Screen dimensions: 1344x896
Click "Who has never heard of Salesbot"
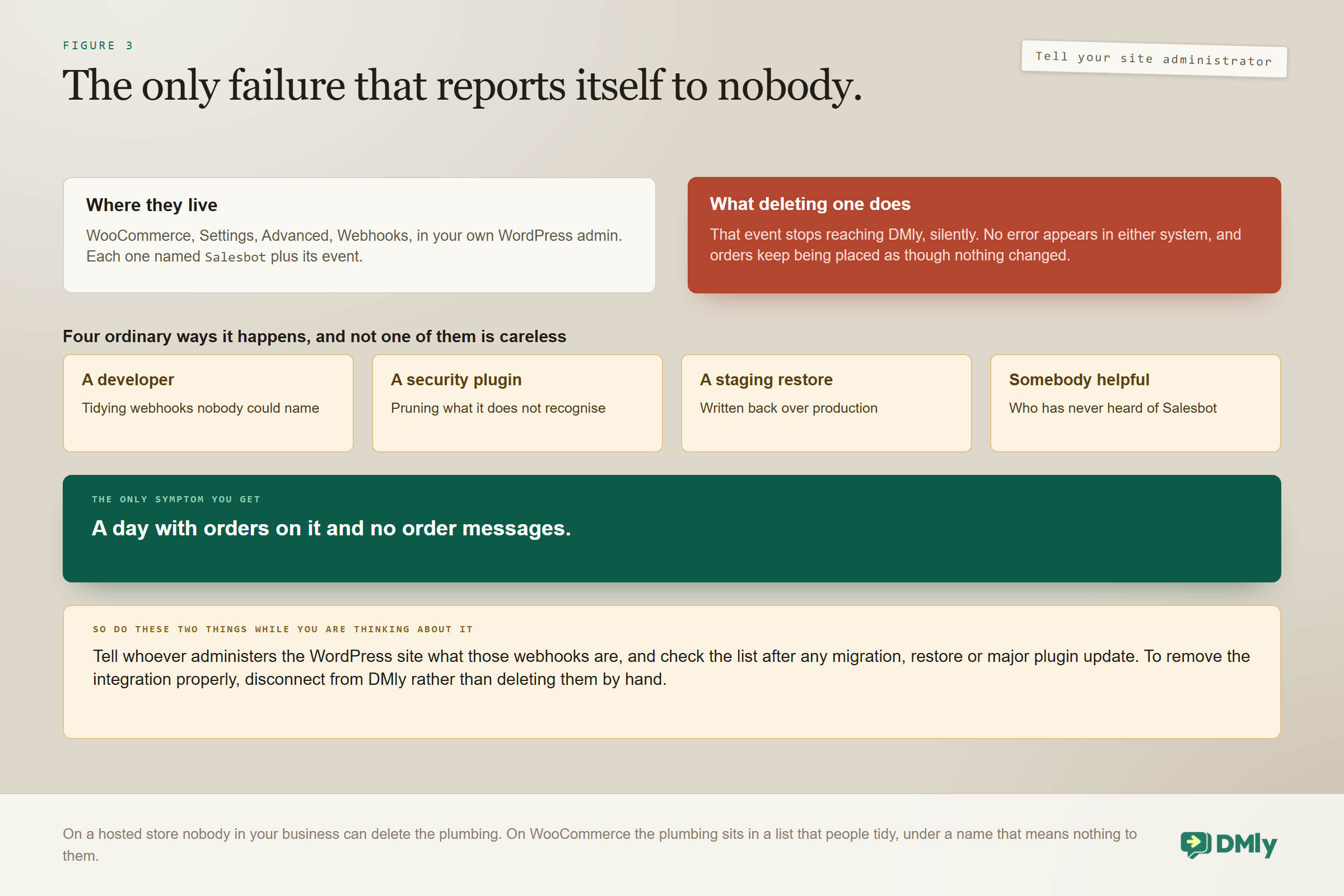point(1113,408)
